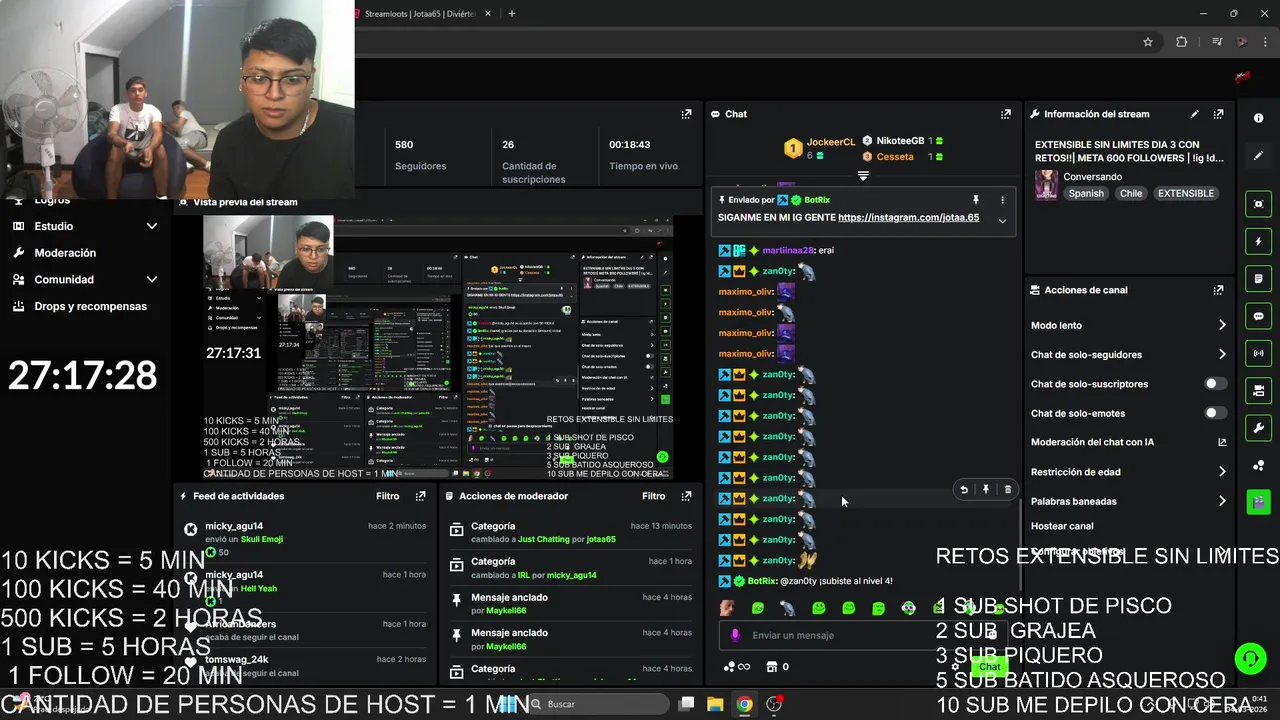
Task: Pop out the Feed de actividades panel
Action: pyautogui.click(x=420, y=496)
